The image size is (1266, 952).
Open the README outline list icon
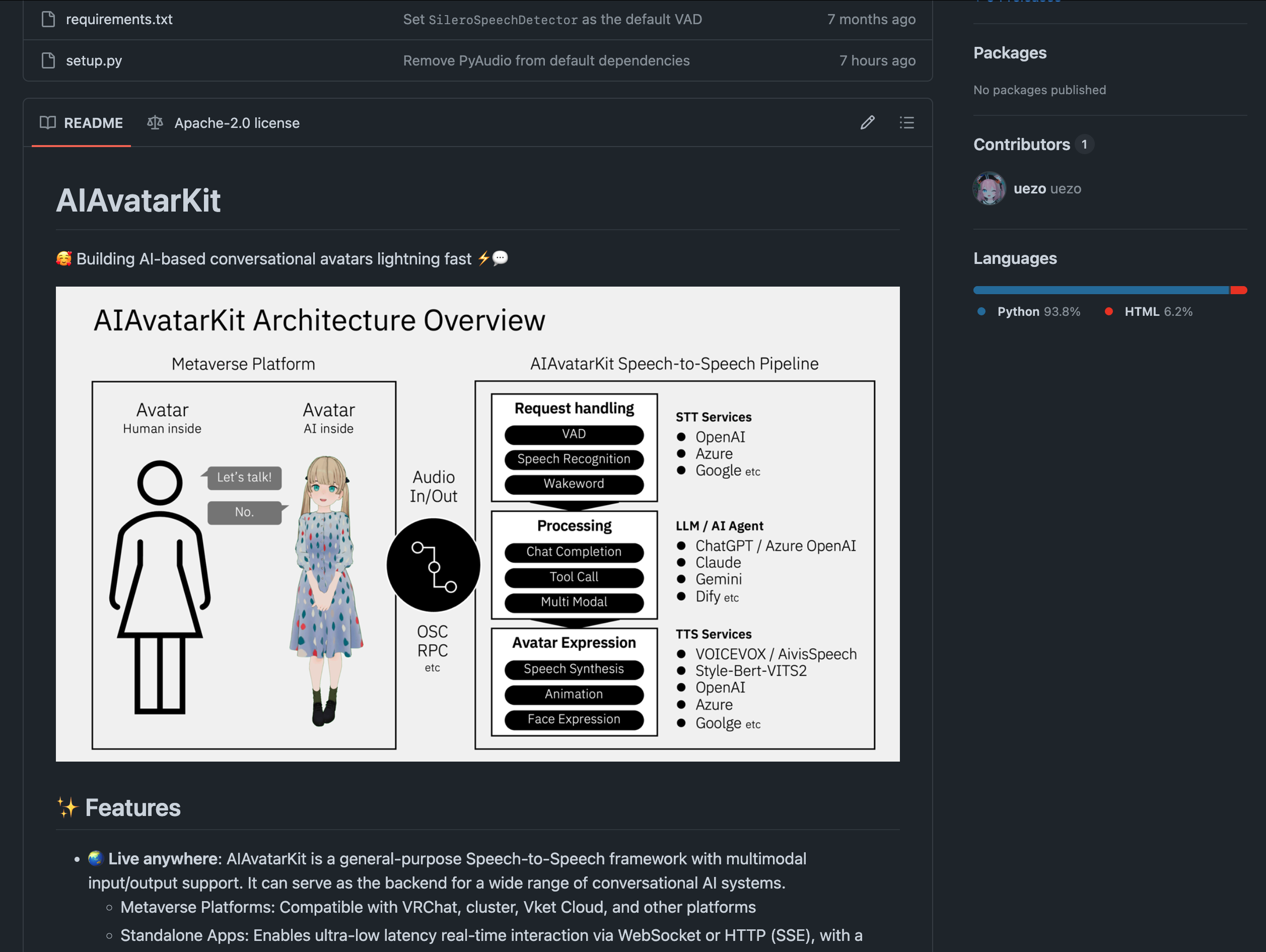coord(906,122)
